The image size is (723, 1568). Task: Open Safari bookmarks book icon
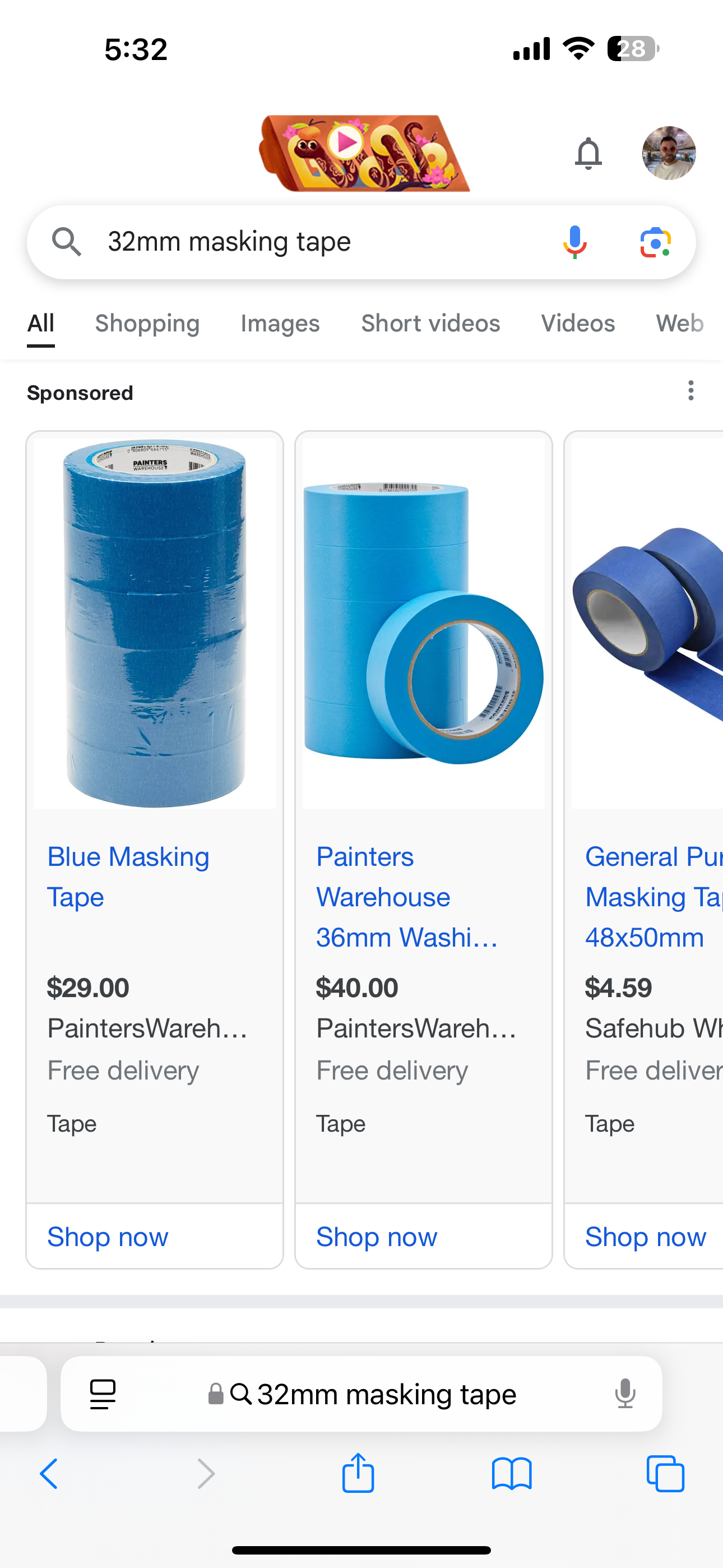click(x=512, y=1474)
